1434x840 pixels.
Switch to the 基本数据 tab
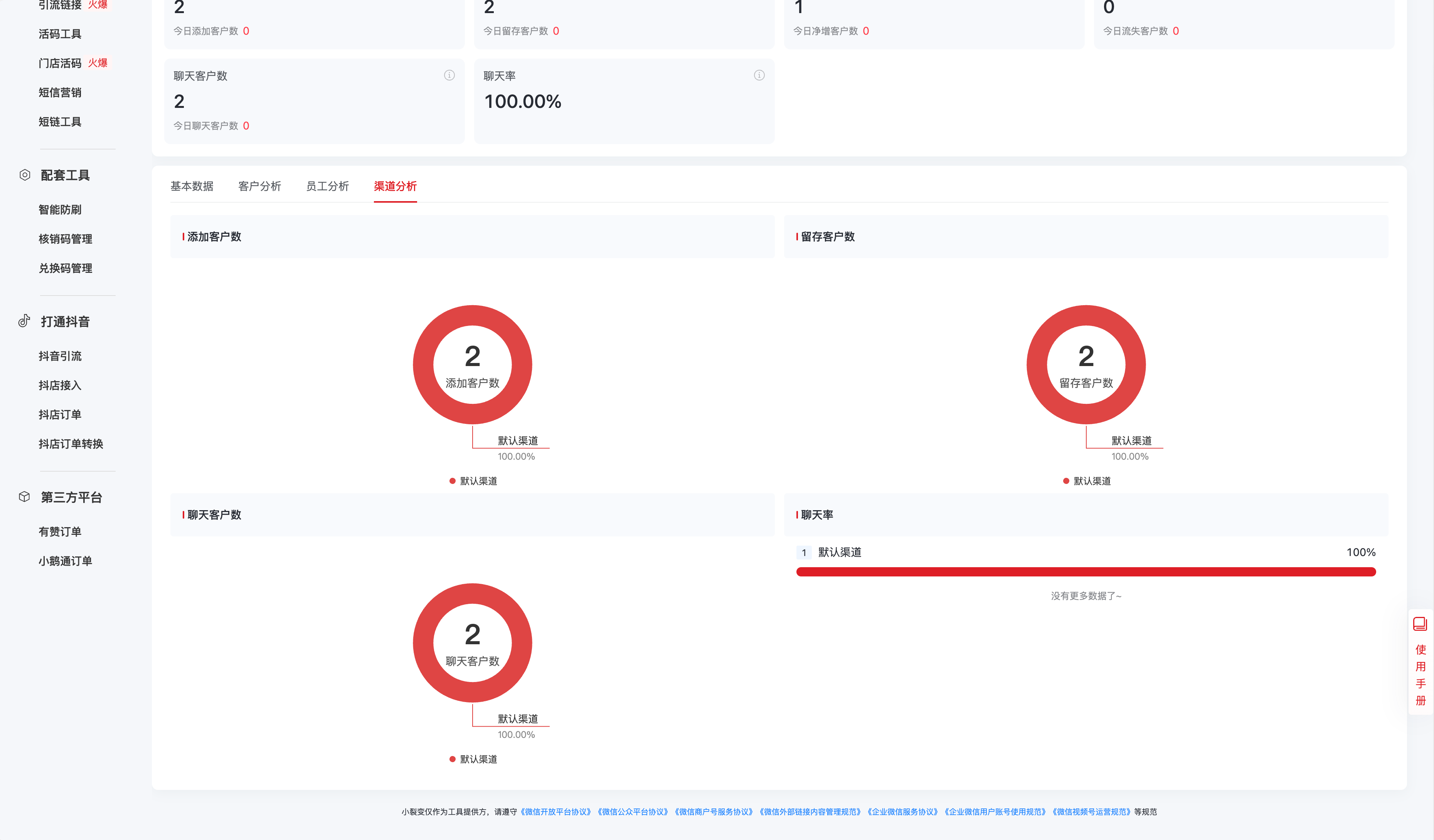pyautogui.click(x=192, y=186)
